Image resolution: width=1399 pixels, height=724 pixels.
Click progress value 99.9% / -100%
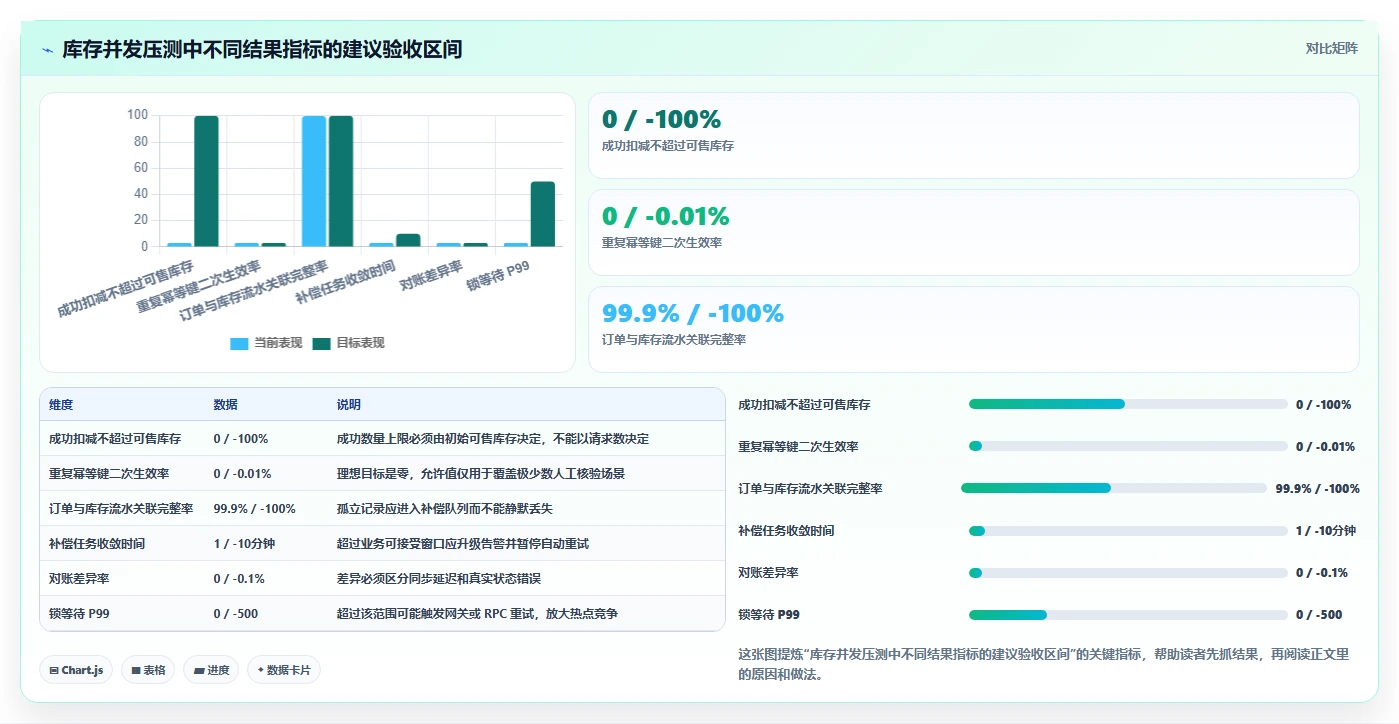(x=1317, y=489)
